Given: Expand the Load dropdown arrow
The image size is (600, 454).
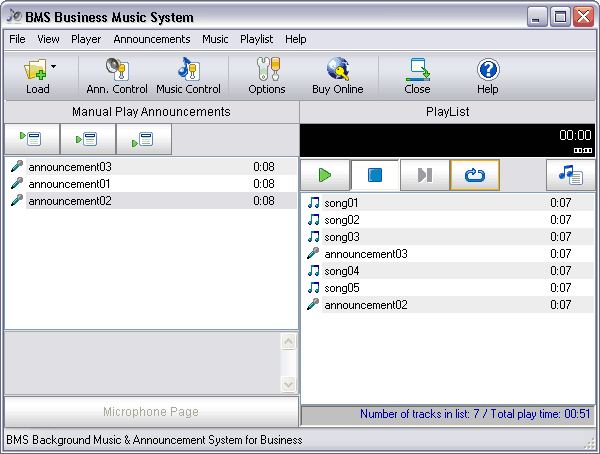Looking at the screenshot, I should (x=54, y=67).
